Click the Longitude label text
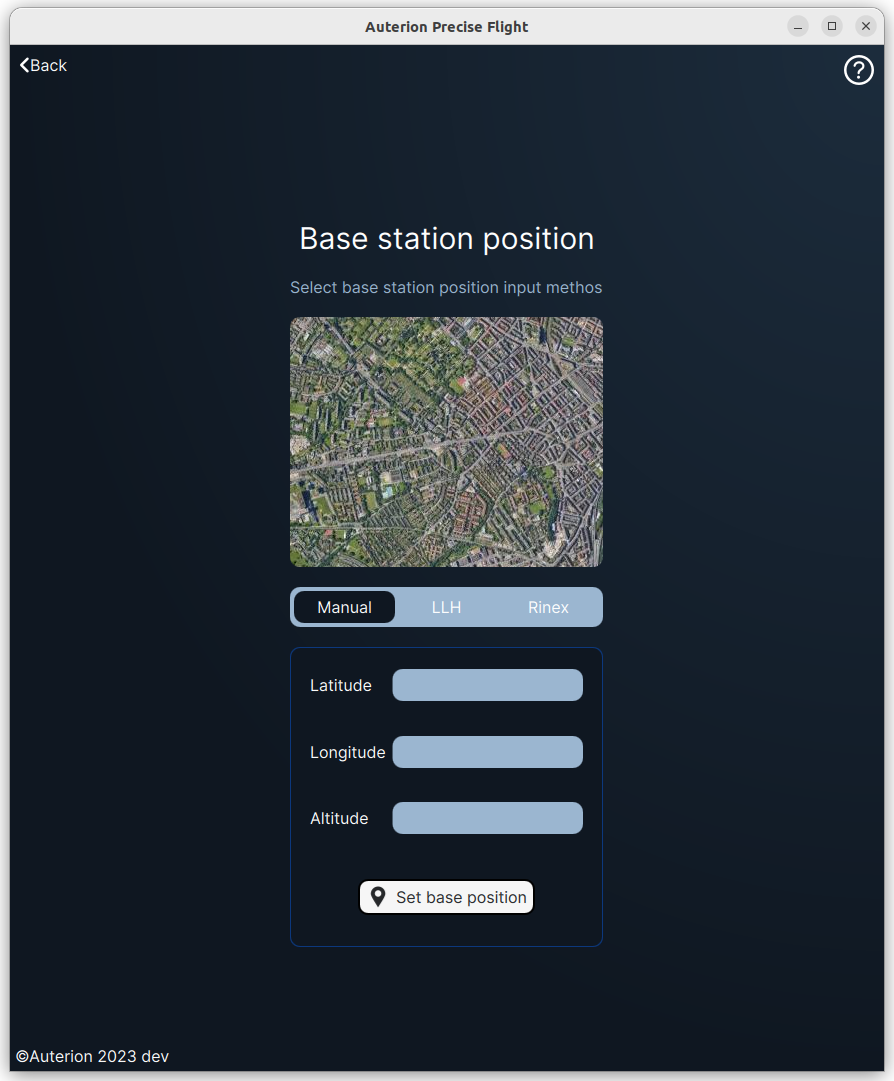Screen dimensions: 894x1081 [347, 752]
